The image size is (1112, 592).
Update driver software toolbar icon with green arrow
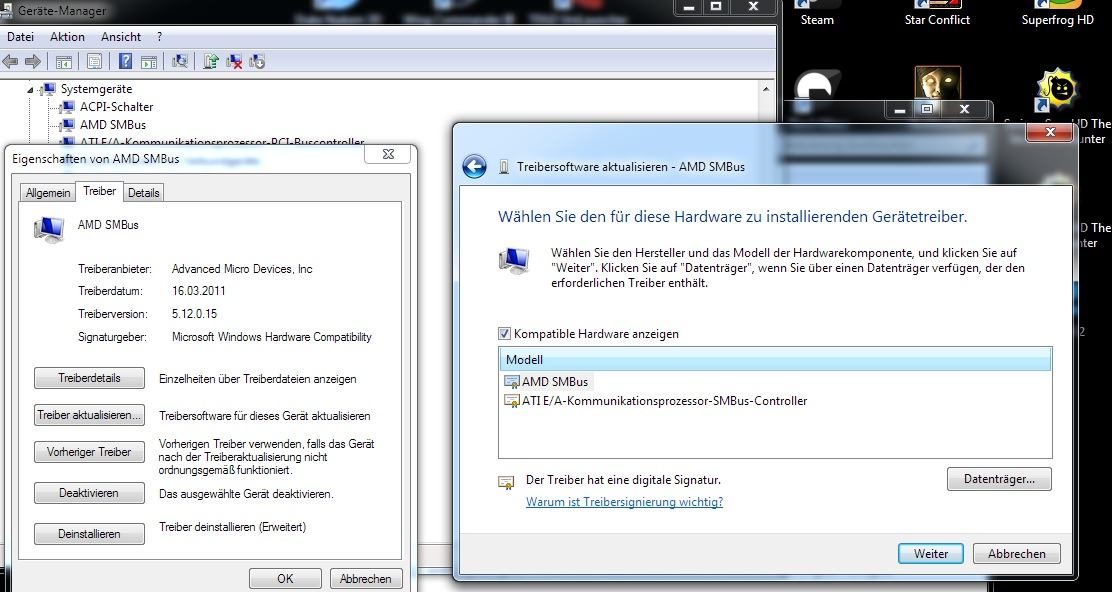pos(211,62)
